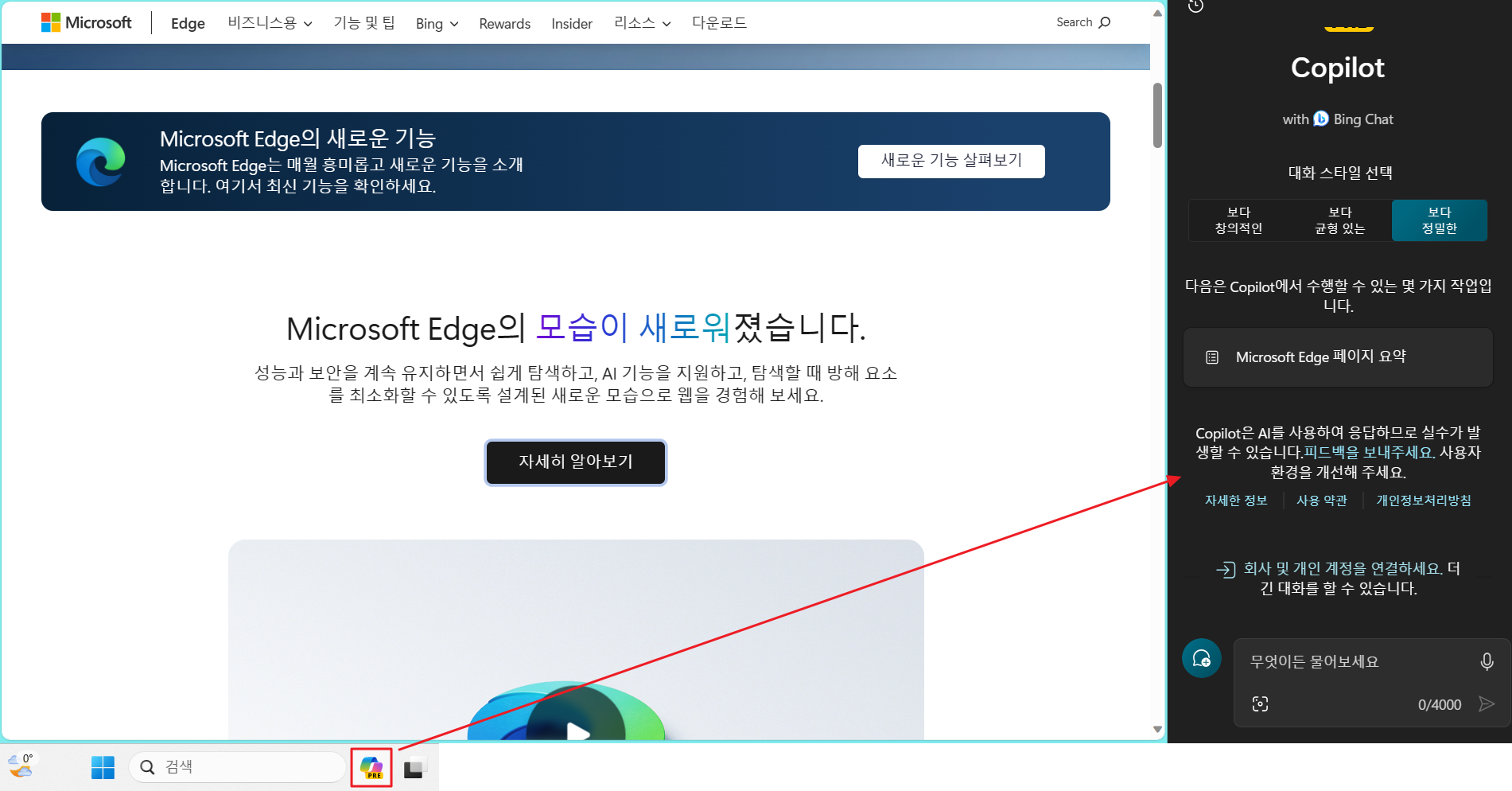Click the Copilot title heading
The height and width of the screenshot is (791, 1512).
(1338, 68)
